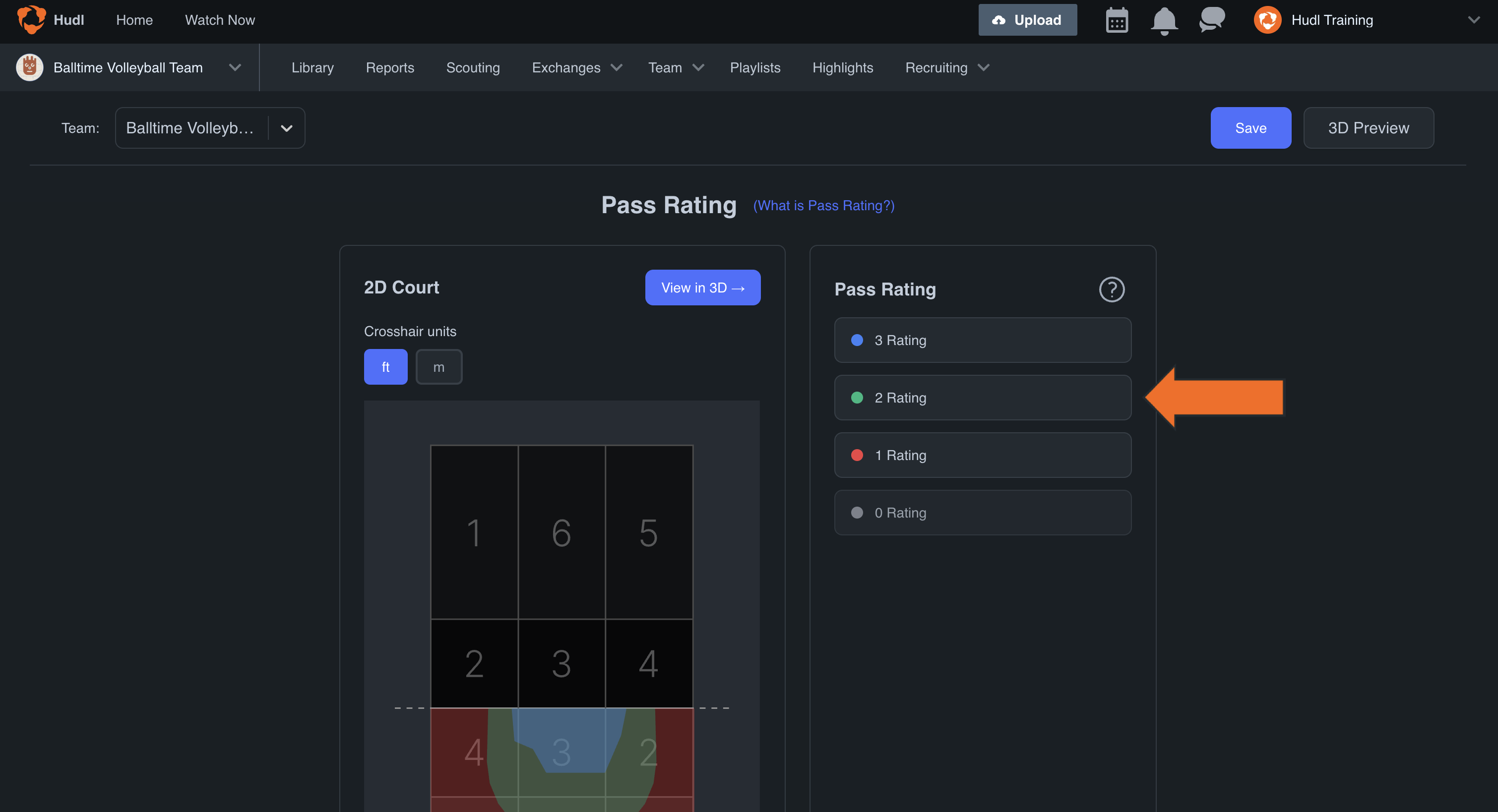Click the Balltime Volleyball Team avatar

[x=30, y=67]
